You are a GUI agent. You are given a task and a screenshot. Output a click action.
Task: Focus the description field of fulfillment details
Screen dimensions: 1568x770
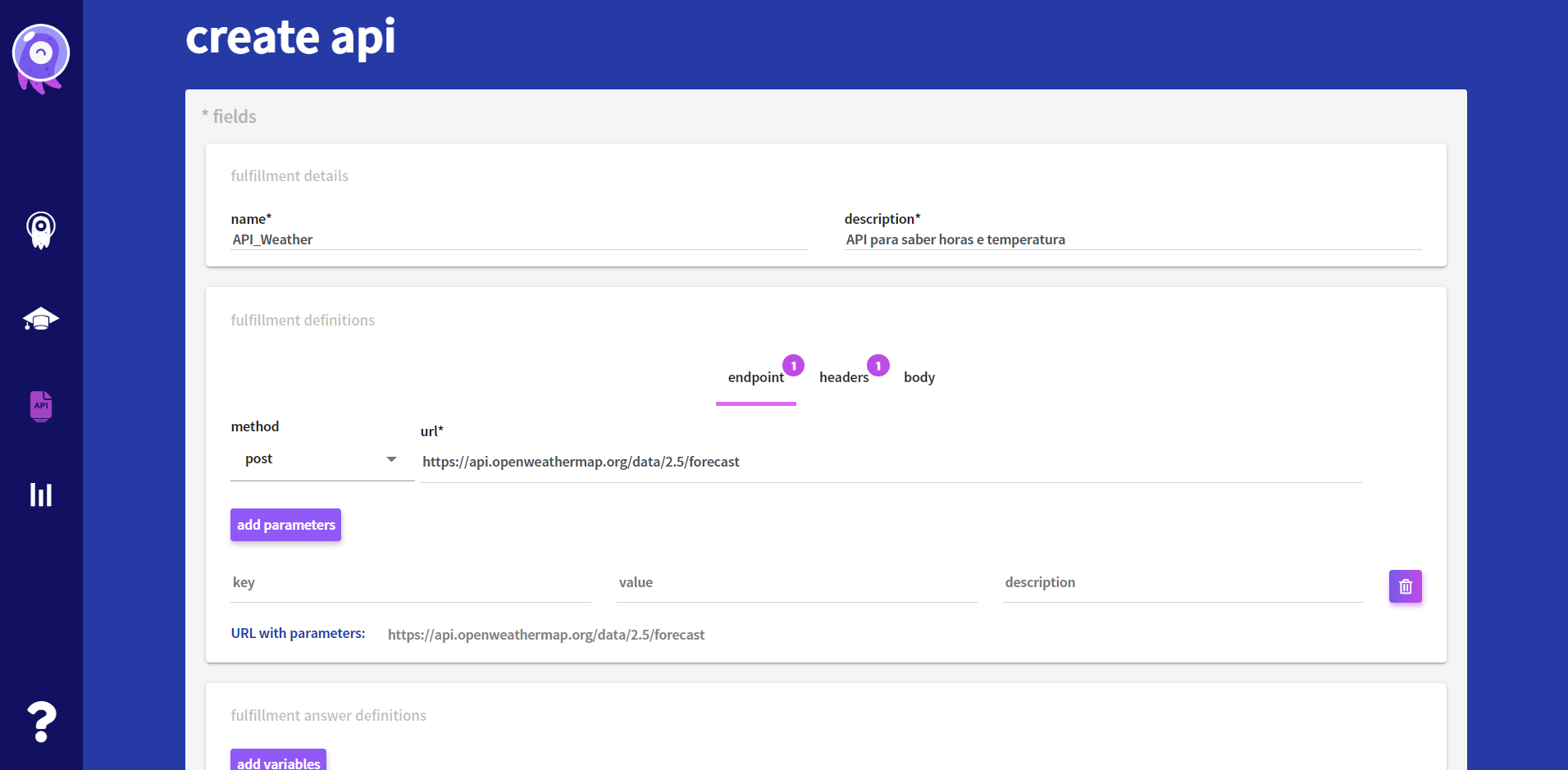(1133, 239)
